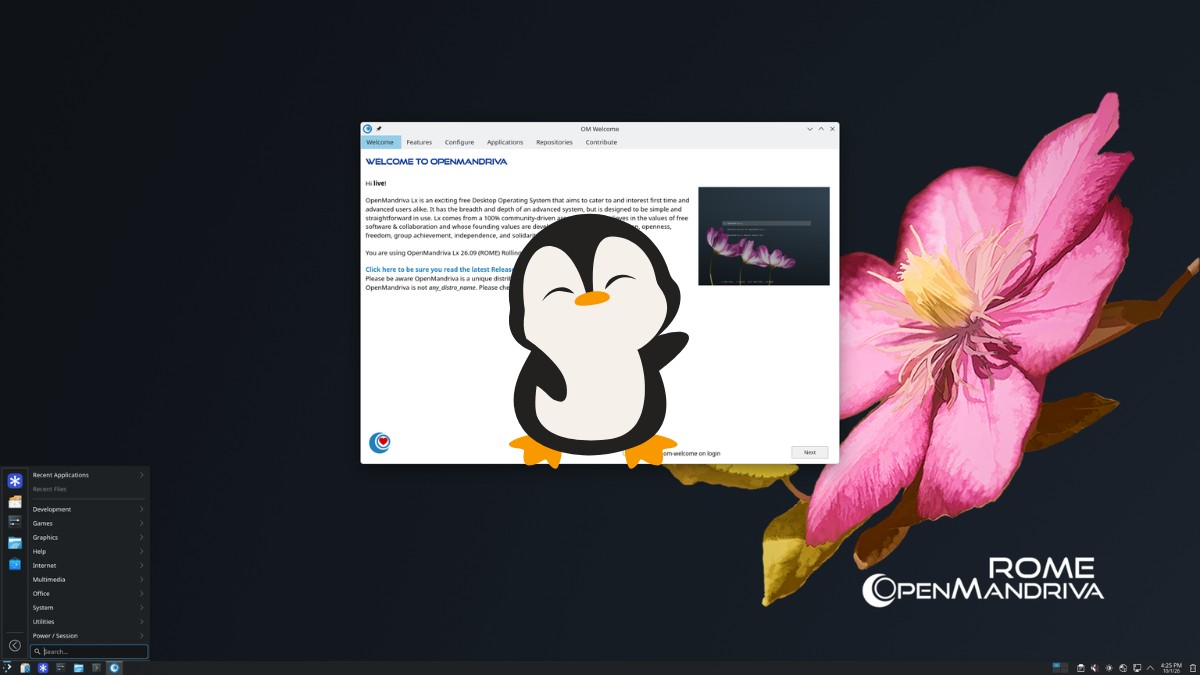Image resolution: width=1200 pixels, height=675 pixels.
Task: Switch to the Repositories tab
Action: pos(554,142)
